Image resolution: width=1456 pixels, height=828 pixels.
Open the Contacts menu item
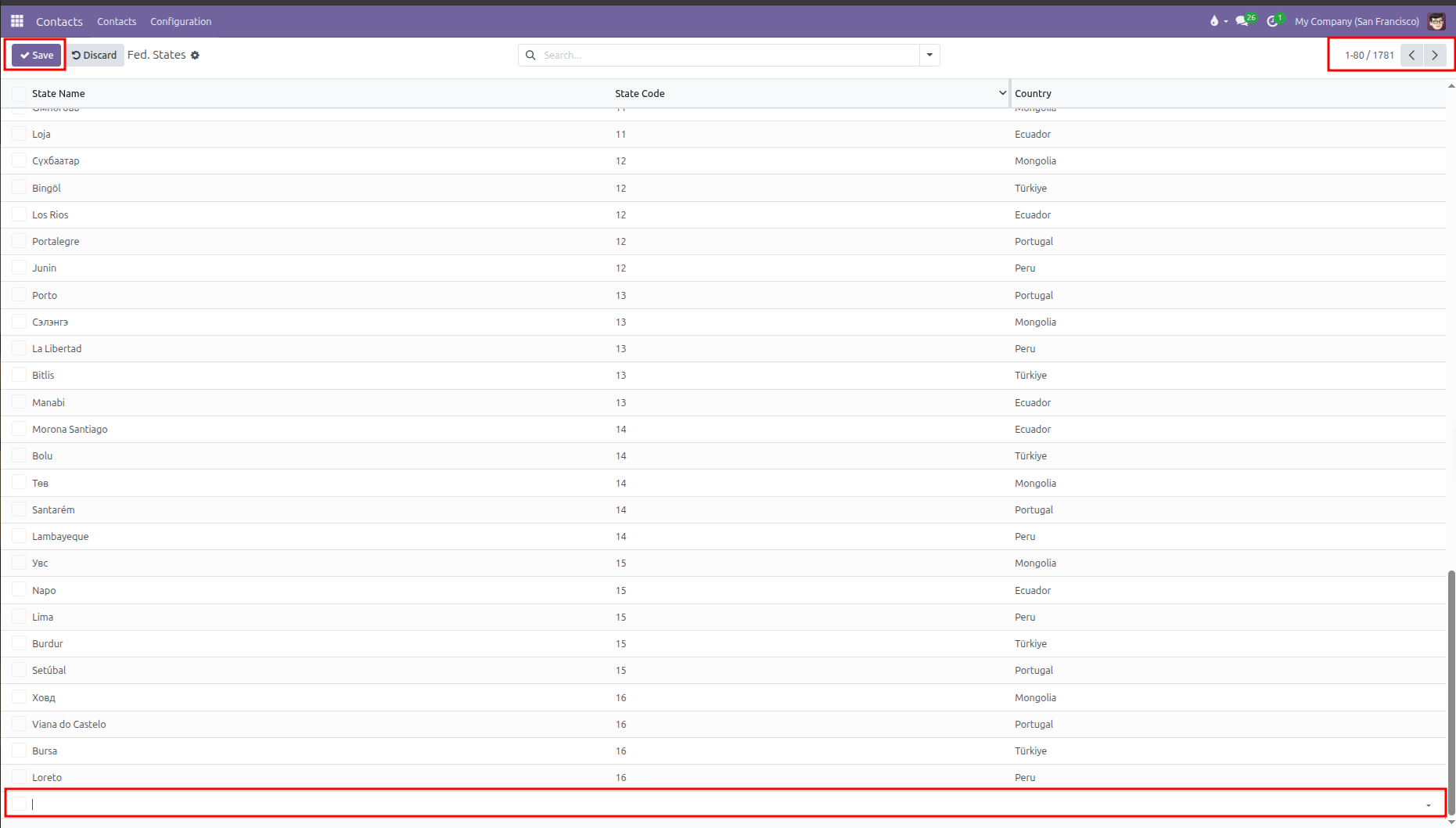pos(117,21)
